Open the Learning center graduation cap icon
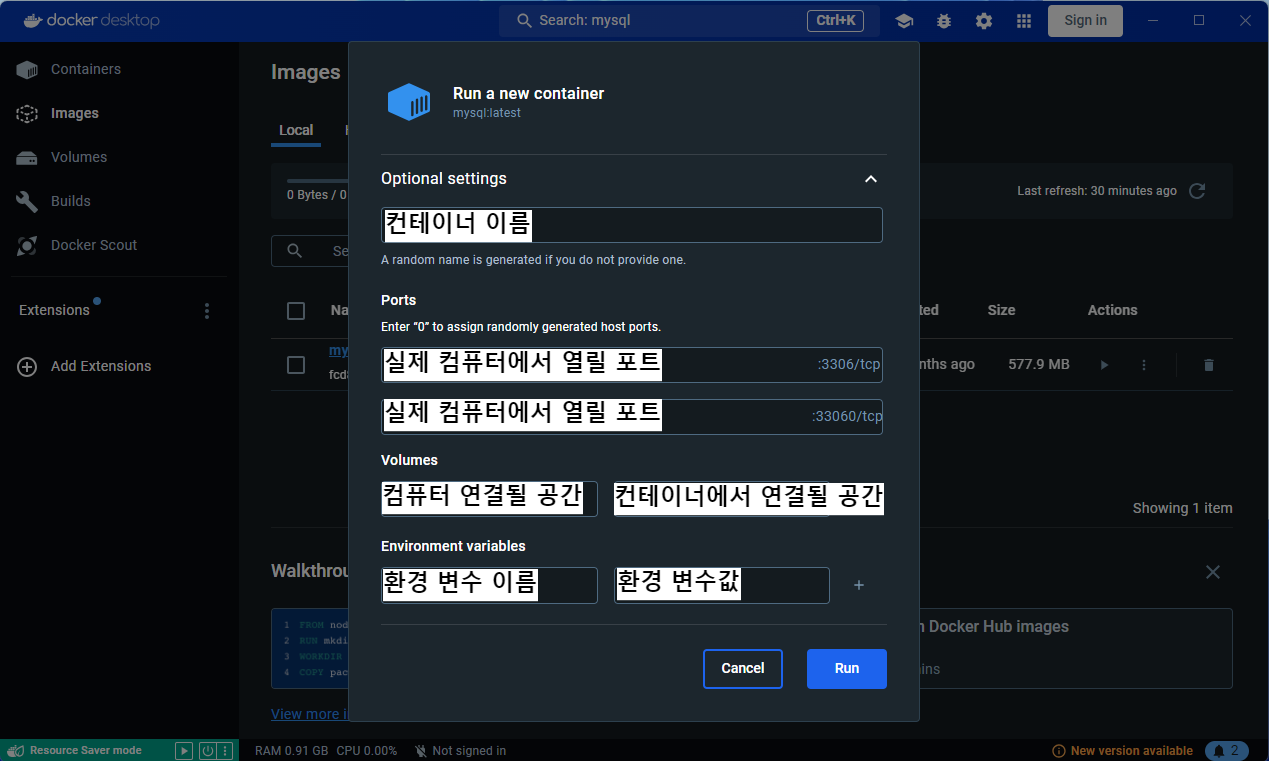Screen dimensions: 1269x761 pos(904,21)
